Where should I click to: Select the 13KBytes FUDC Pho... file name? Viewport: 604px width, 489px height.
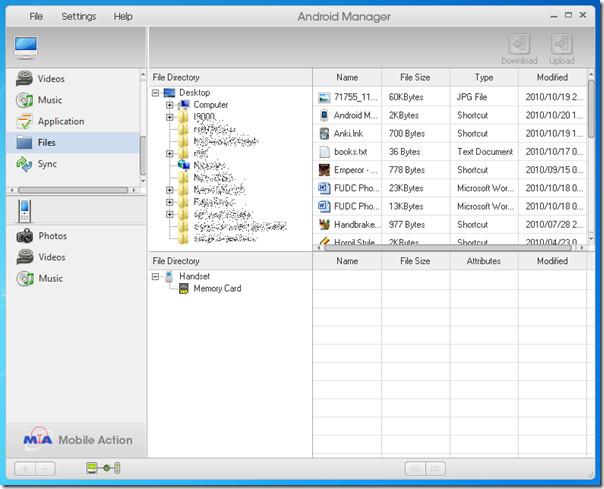tap(357, 206)
